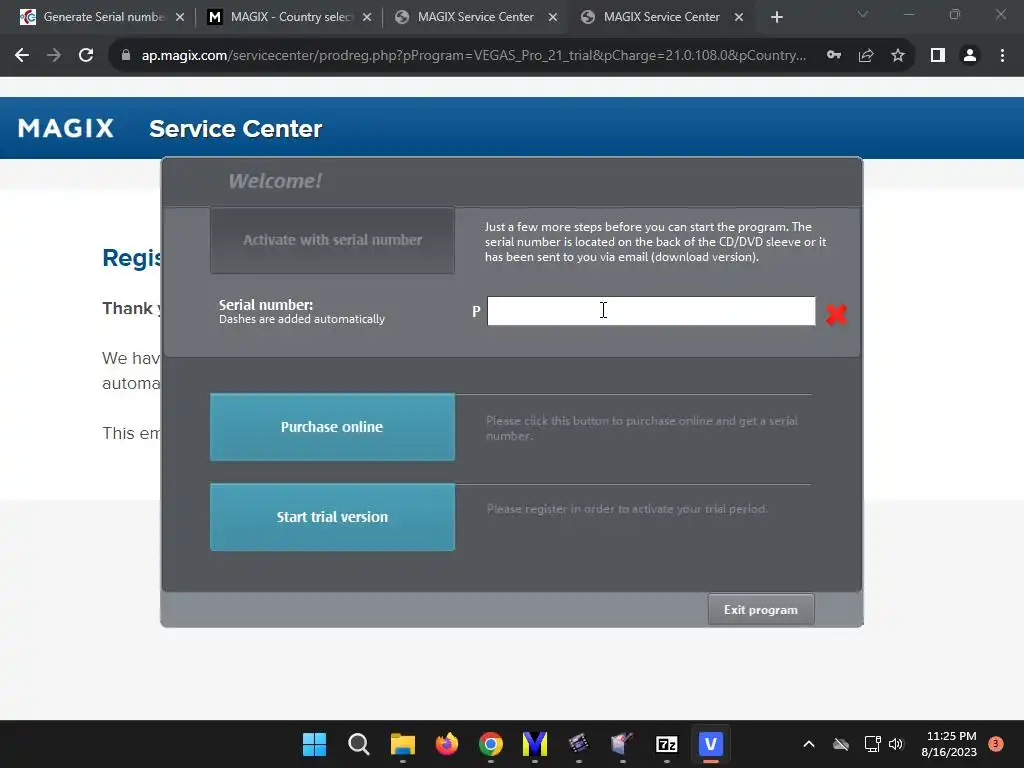The image size is (1024, 768).
Task: Click the MAGIX logo
Action: (x=66, y=128)
